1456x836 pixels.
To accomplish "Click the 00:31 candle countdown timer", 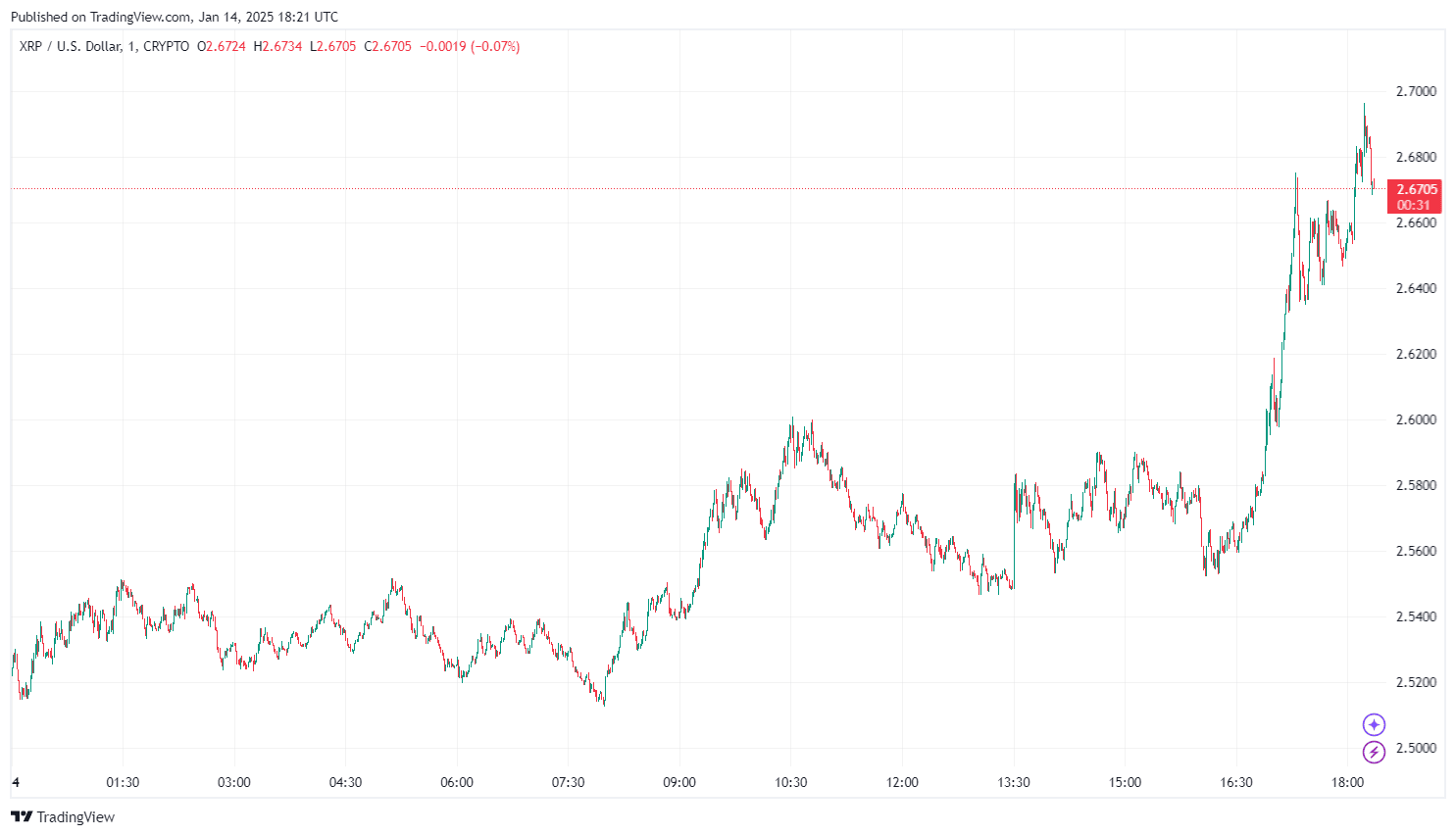I will [1414, 205].
